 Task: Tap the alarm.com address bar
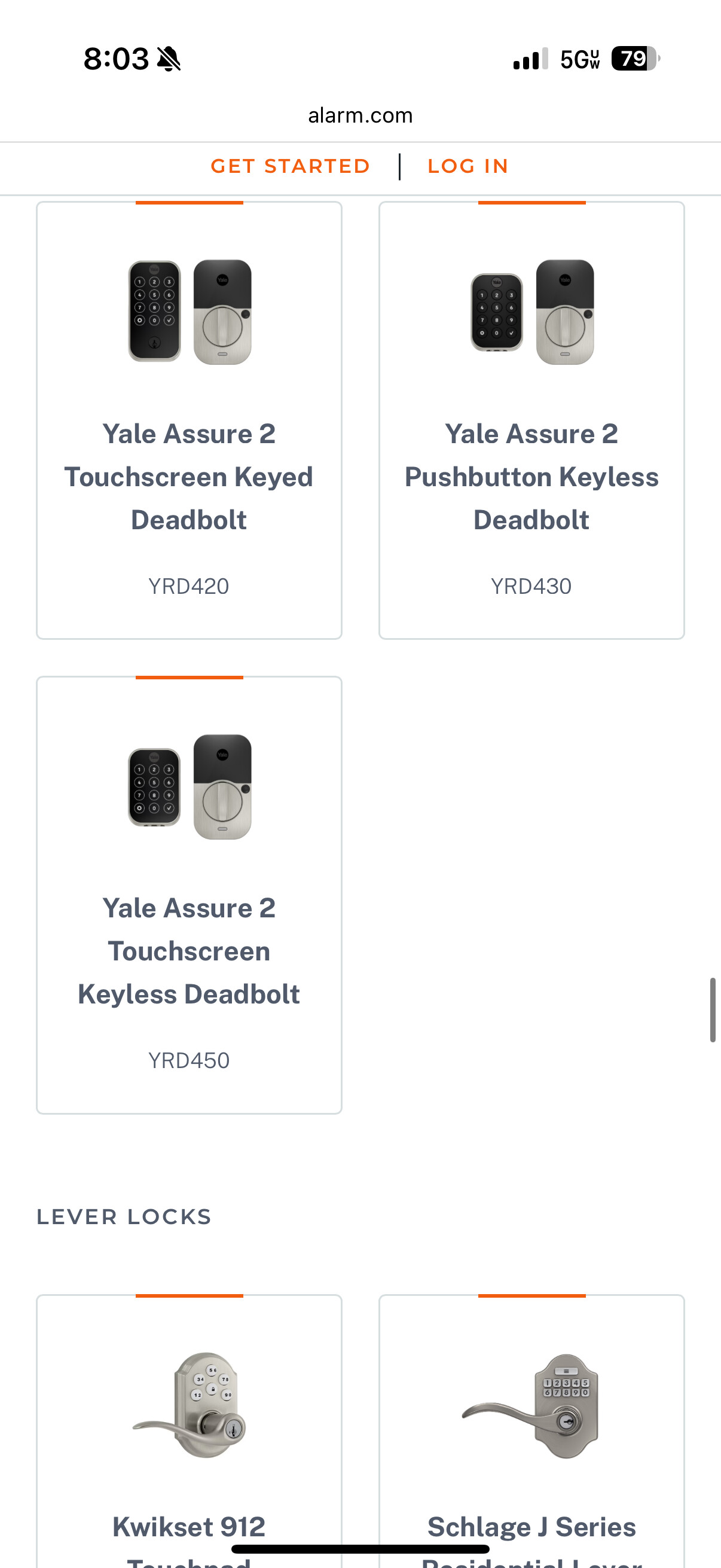360,115
